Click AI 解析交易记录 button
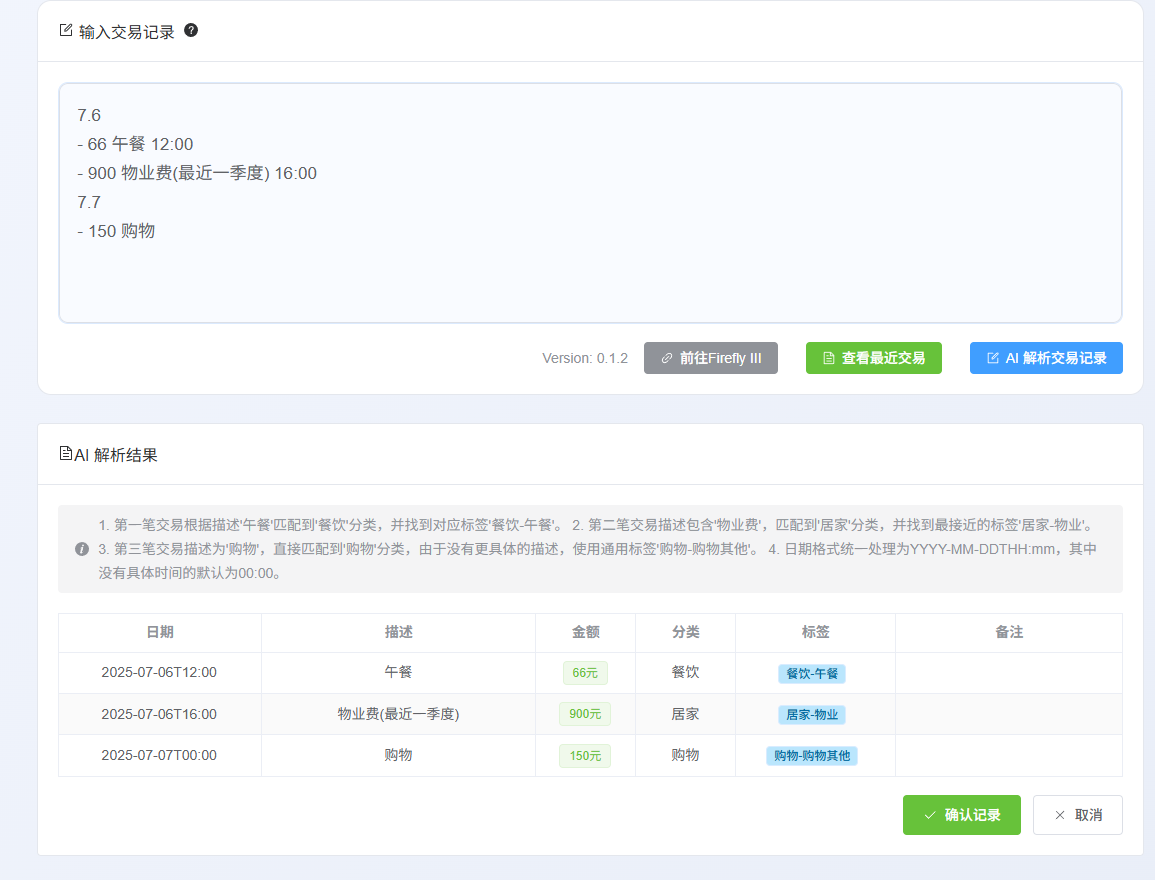 click(1046, 358)
